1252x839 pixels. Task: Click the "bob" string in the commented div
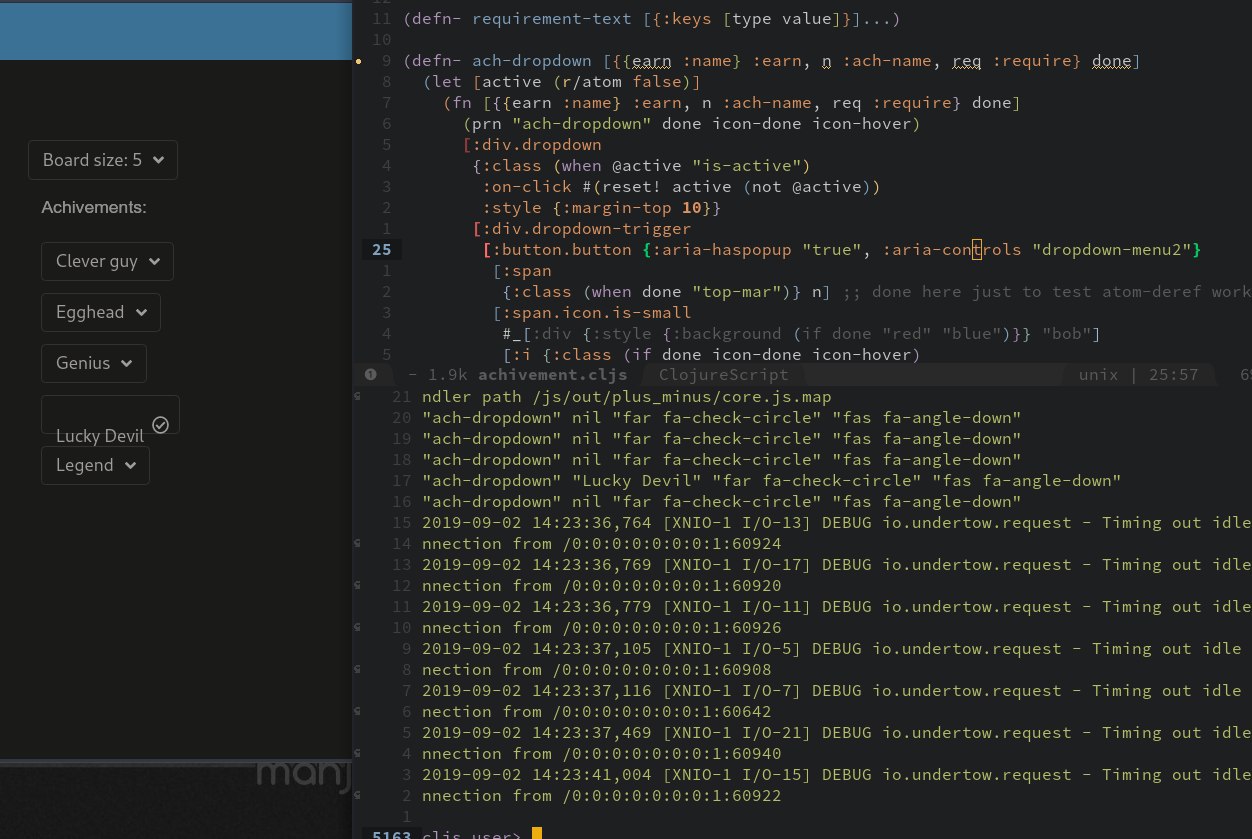[x=1064, y=334]
